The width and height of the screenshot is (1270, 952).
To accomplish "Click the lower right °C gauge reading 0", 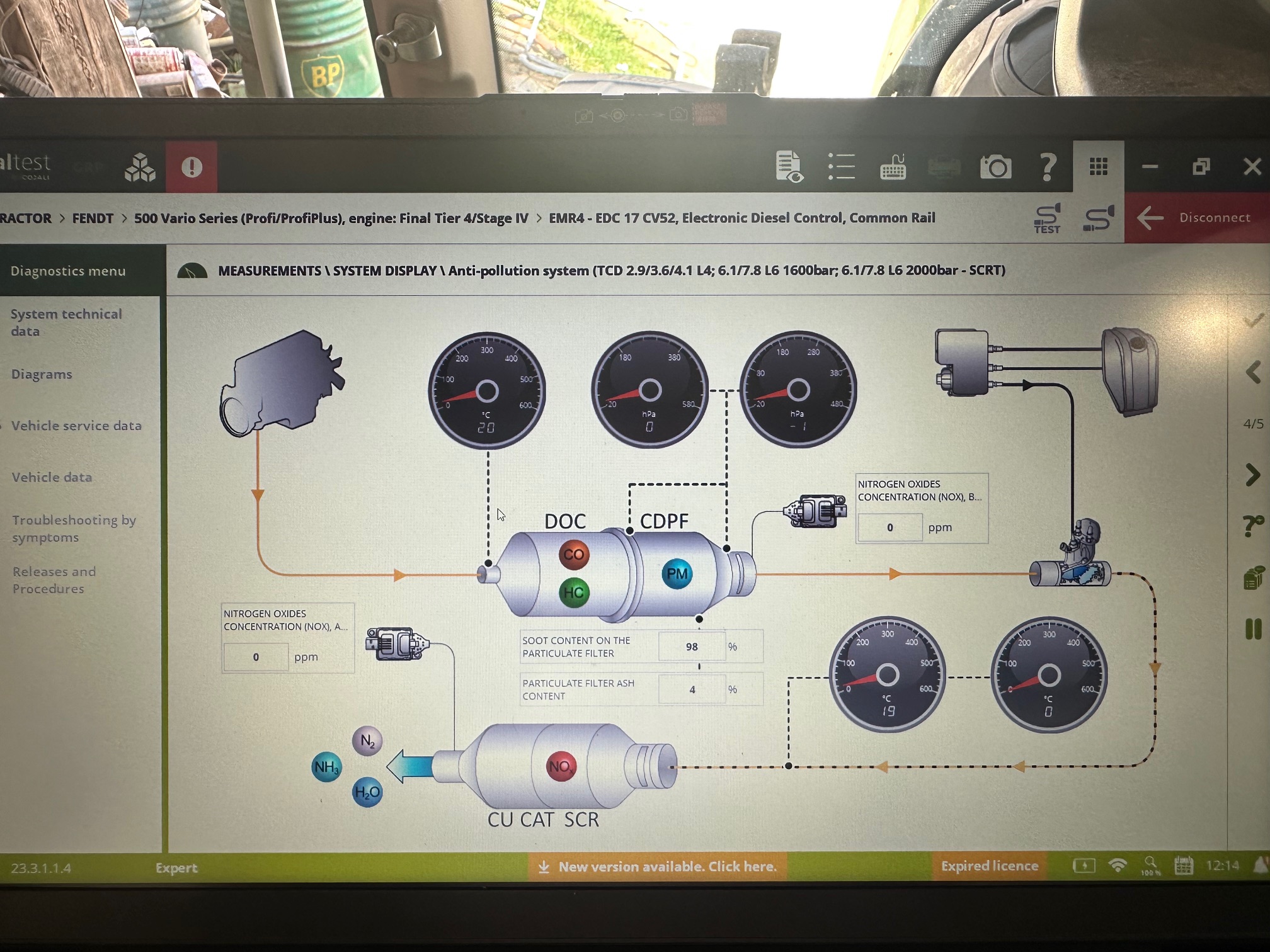I will pos(1049,675).
